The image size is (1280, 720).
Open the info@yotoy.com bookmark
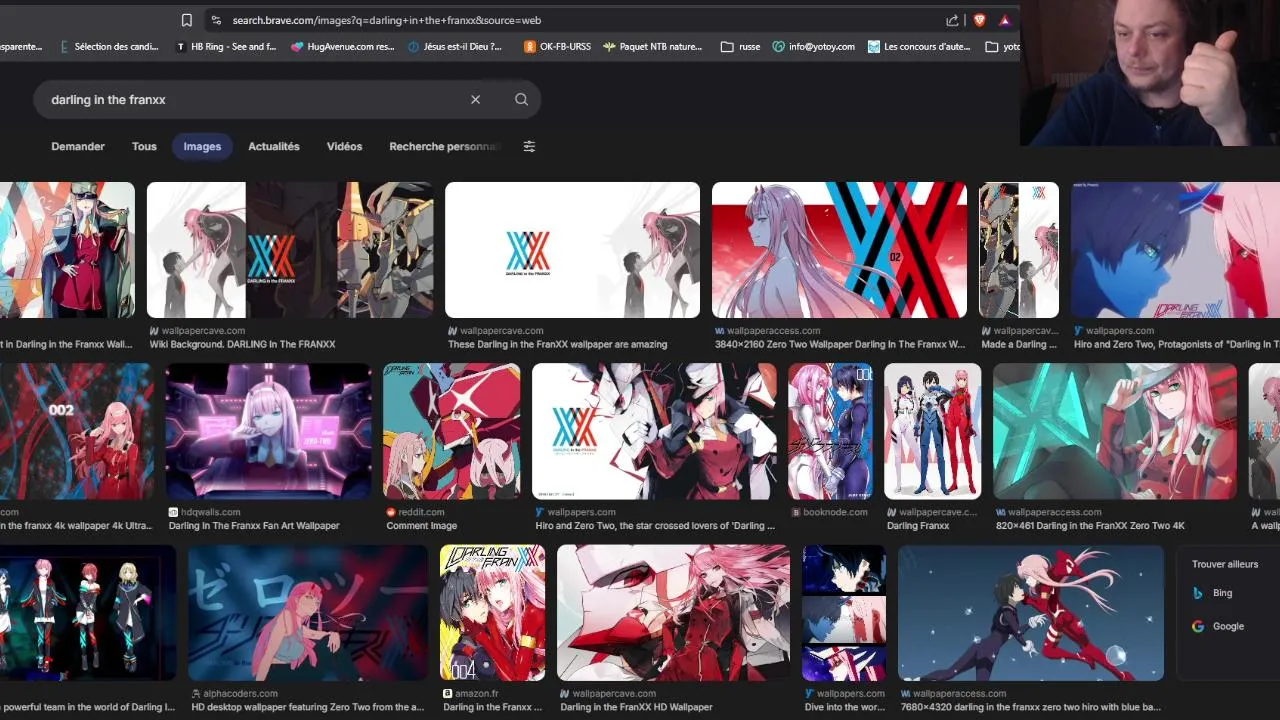click(814, 46)
